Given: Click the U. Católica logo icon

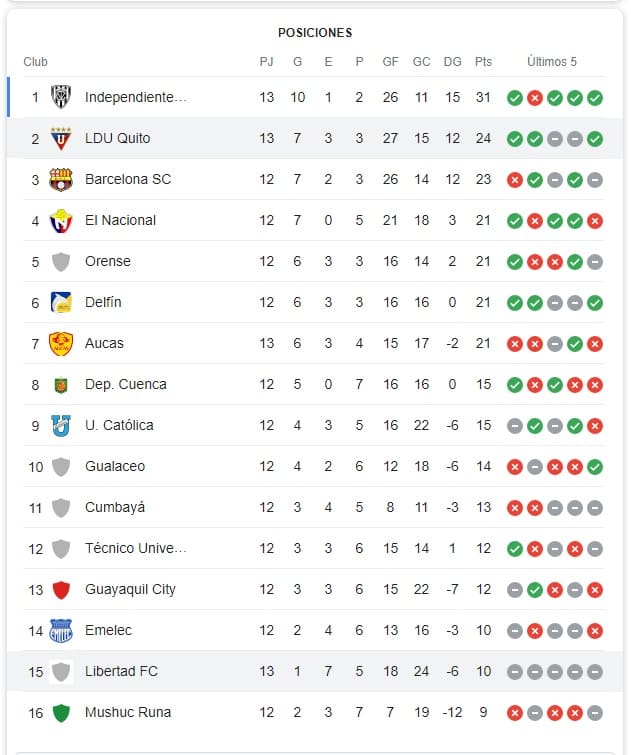Looking at the screenshot, I should click(x=61, y=425).
